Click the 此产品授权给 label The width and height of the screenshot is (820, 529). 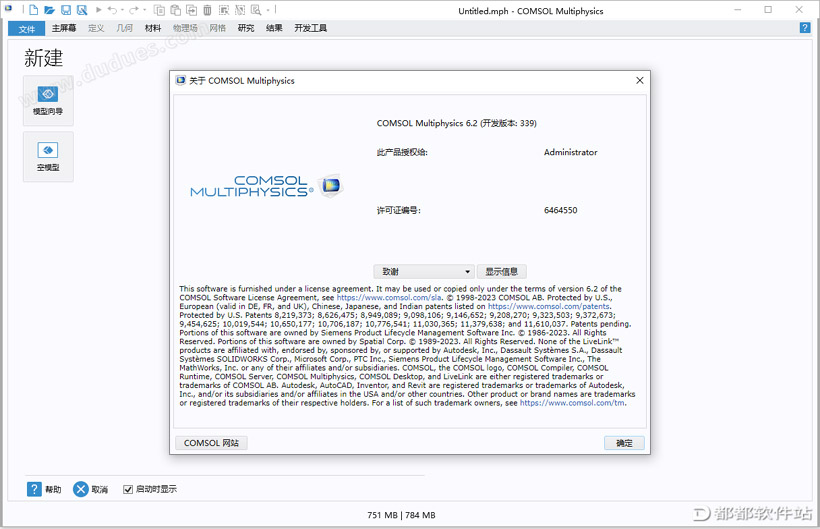402,152
